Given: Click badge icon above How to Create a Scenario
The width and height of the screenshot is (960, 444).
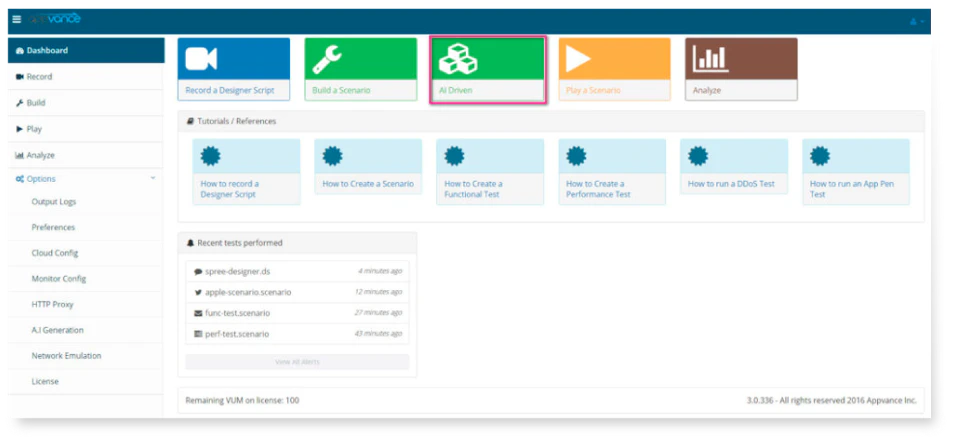Looking at the screenshot, I should 332,156.
